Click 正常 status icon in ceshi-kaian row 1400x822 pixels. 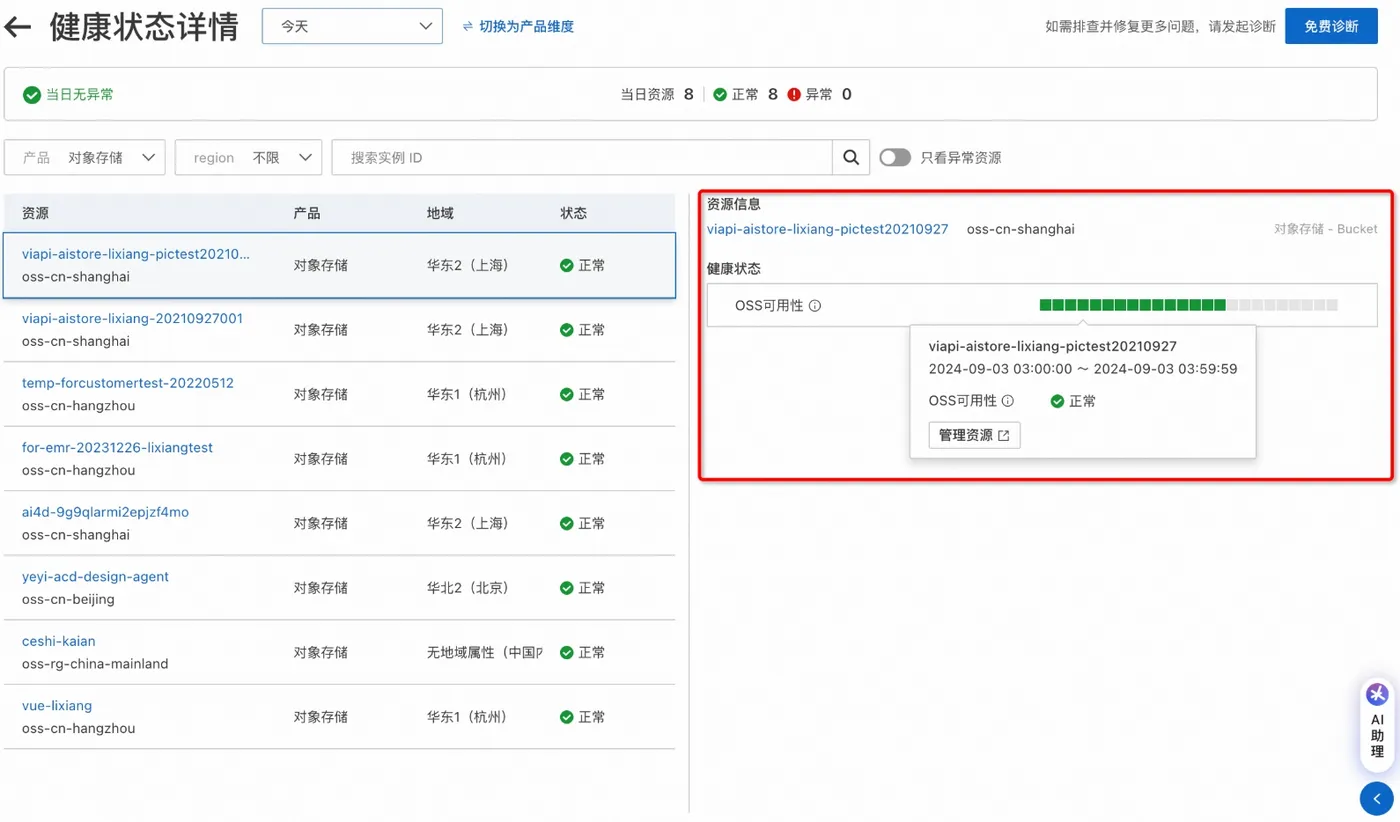coord(567,653)
